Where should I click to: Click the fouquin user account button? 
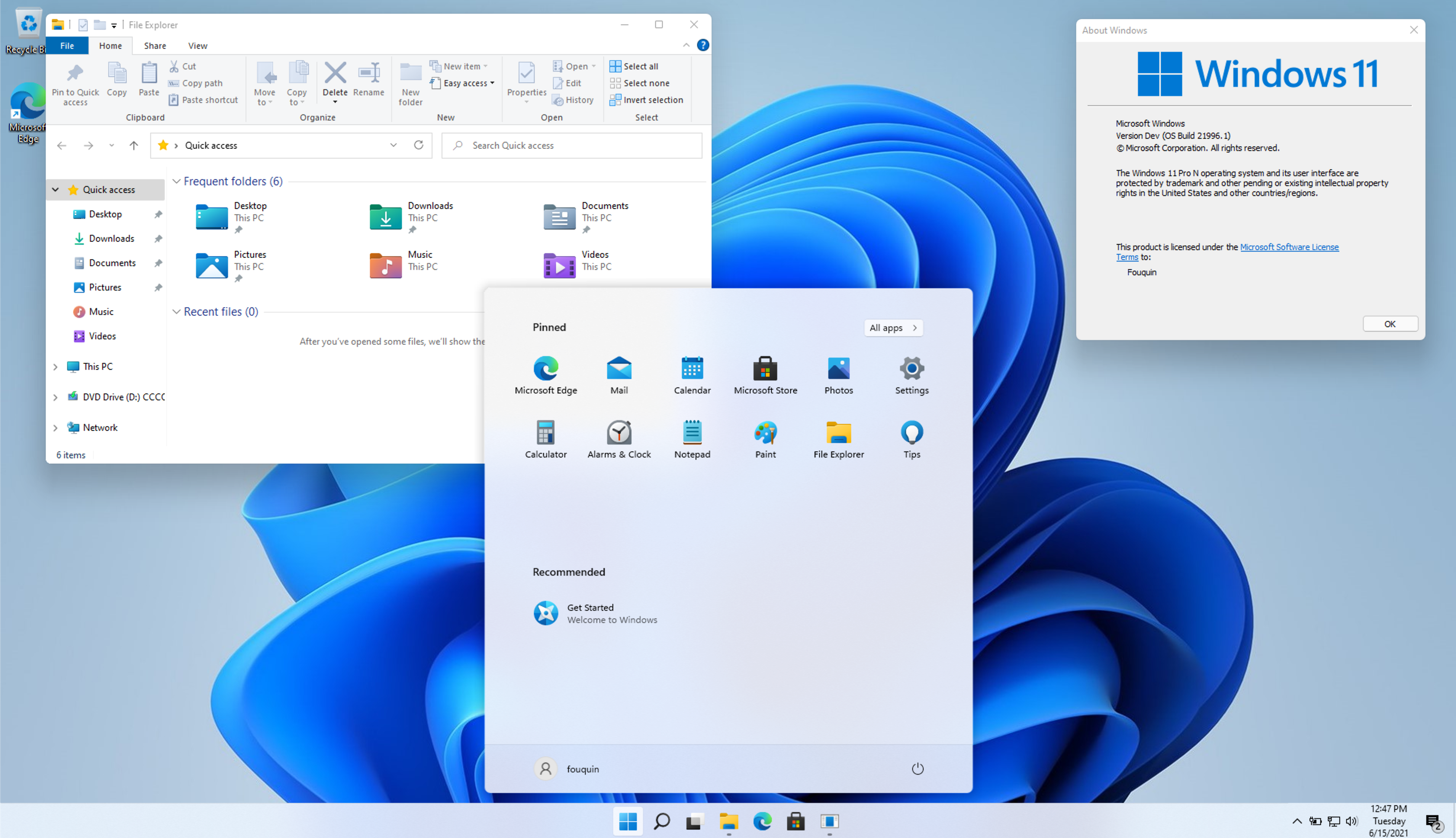567,768
